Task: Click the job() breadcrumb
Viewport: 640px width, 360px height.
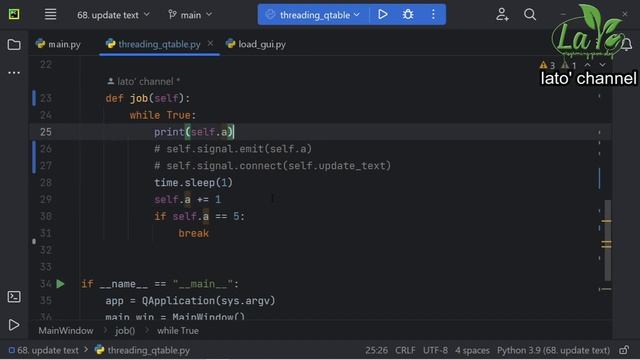Action: click(125, 331)
